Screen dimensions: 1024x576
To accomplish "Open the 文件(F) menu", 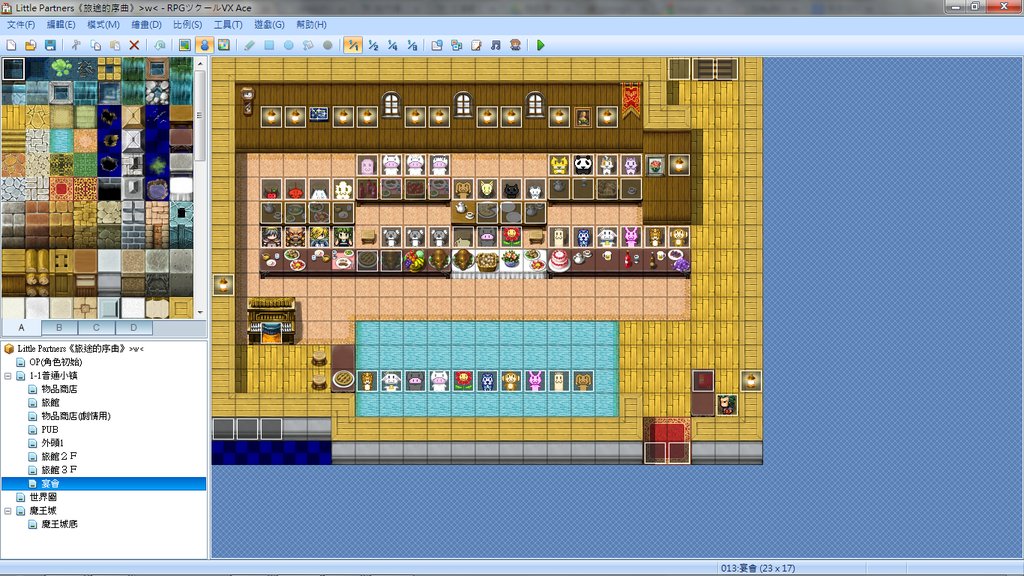I will (x=21, y=25).
